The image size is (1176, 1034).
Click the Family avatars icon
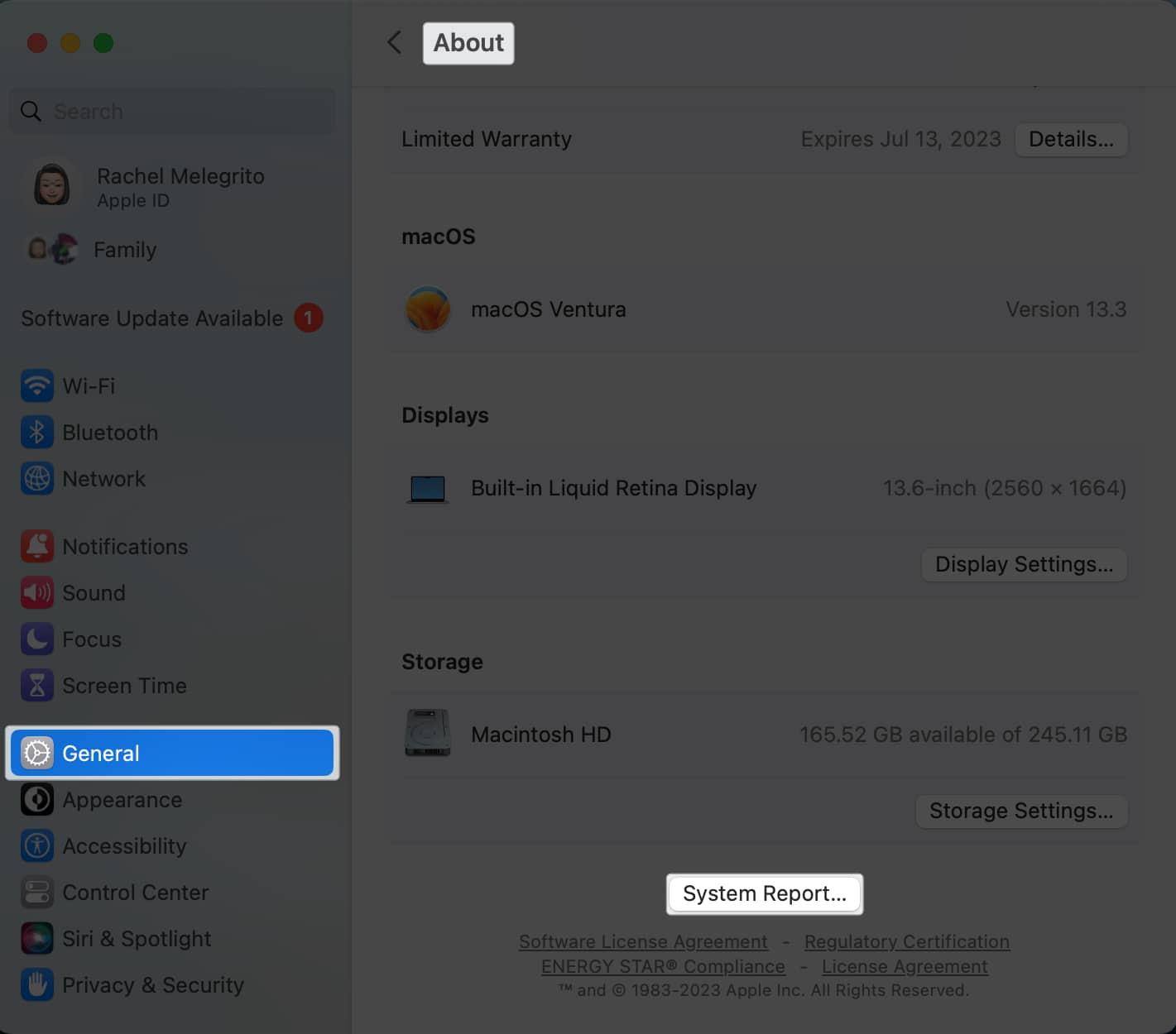click(x=53, y=249)
